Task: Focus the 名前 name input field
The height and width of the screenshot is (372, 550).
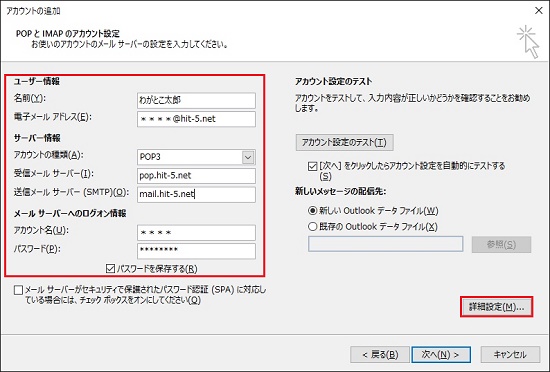Action: click(x=196, y=100)
